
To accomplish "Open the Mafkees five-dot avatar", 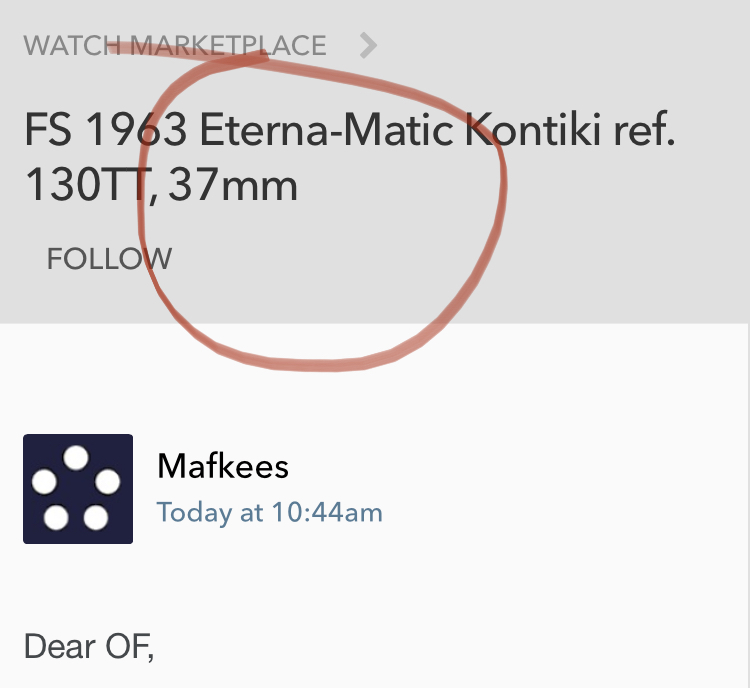I will 78,489.
